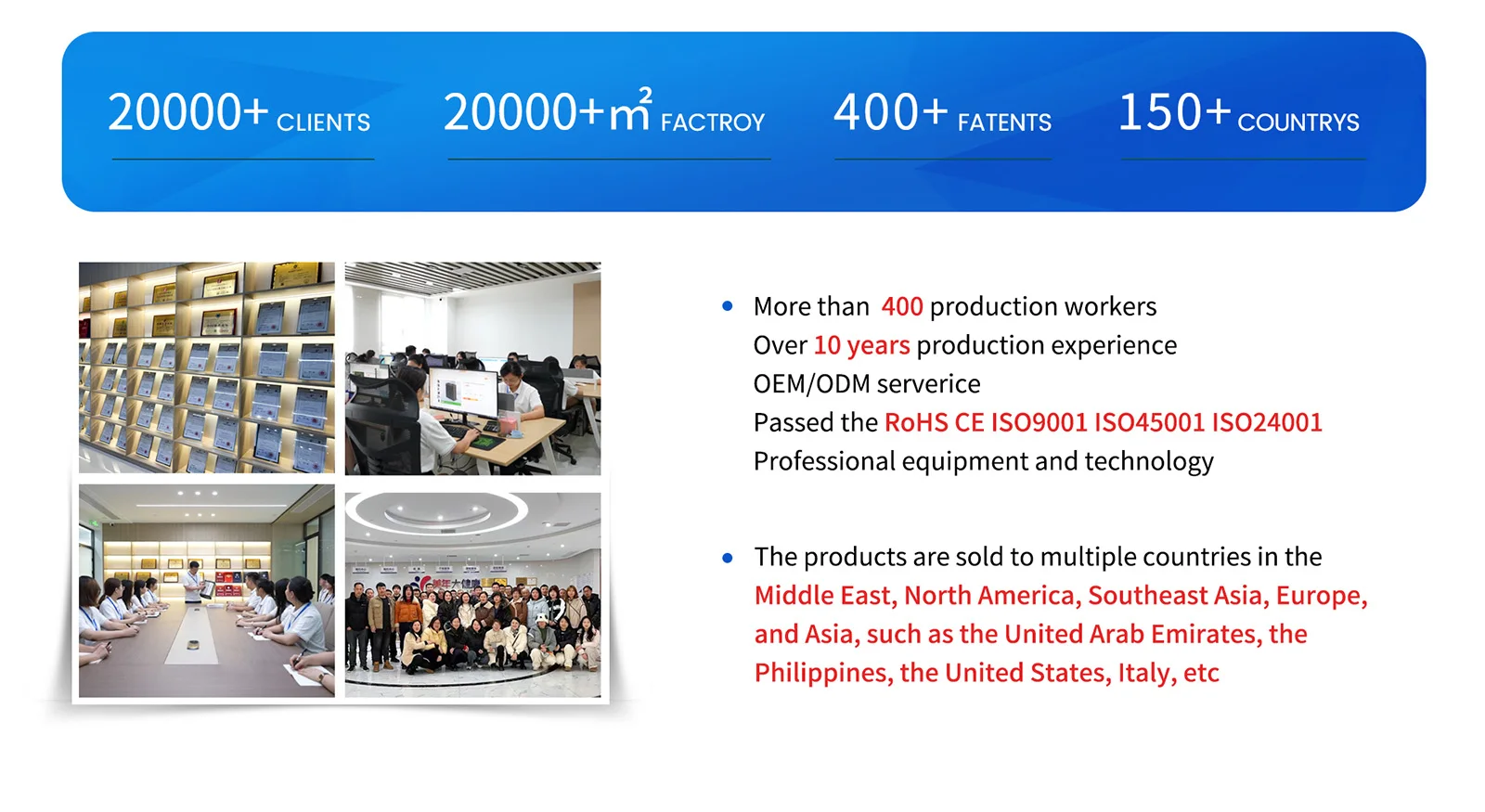
Task: Click the 400+ FATENTS statistic
Action: 941,113
